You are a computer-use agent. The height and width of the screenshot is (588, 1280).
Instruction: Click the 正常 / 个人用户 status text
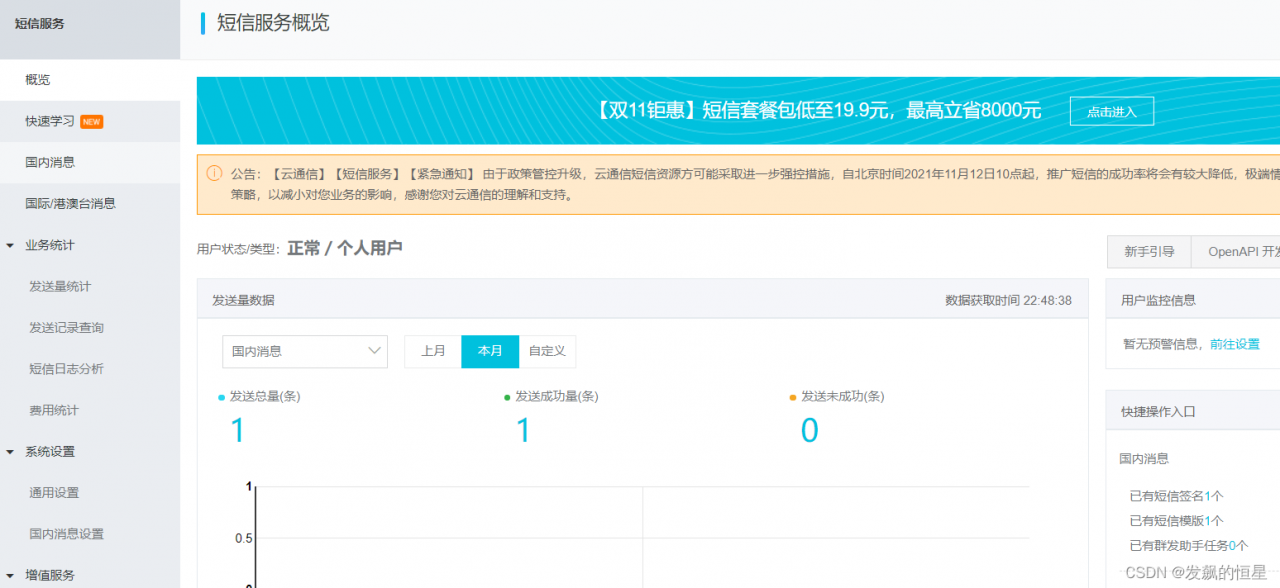[x=345, y=248]
